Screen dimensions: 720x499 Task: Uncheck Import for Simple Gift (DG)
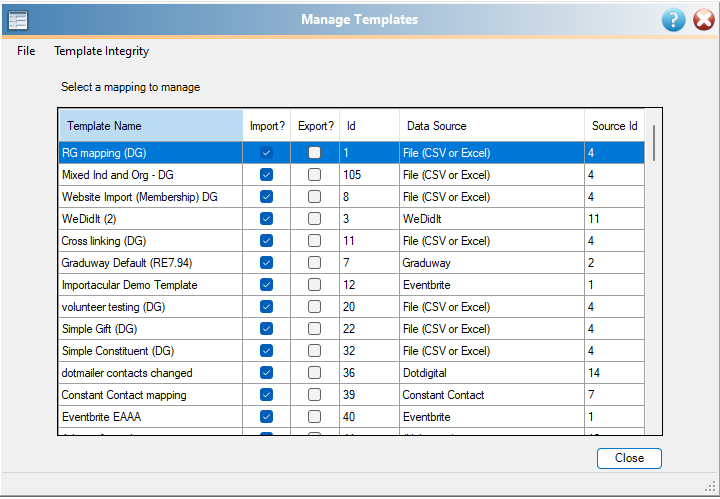click(x=266, y=329)
